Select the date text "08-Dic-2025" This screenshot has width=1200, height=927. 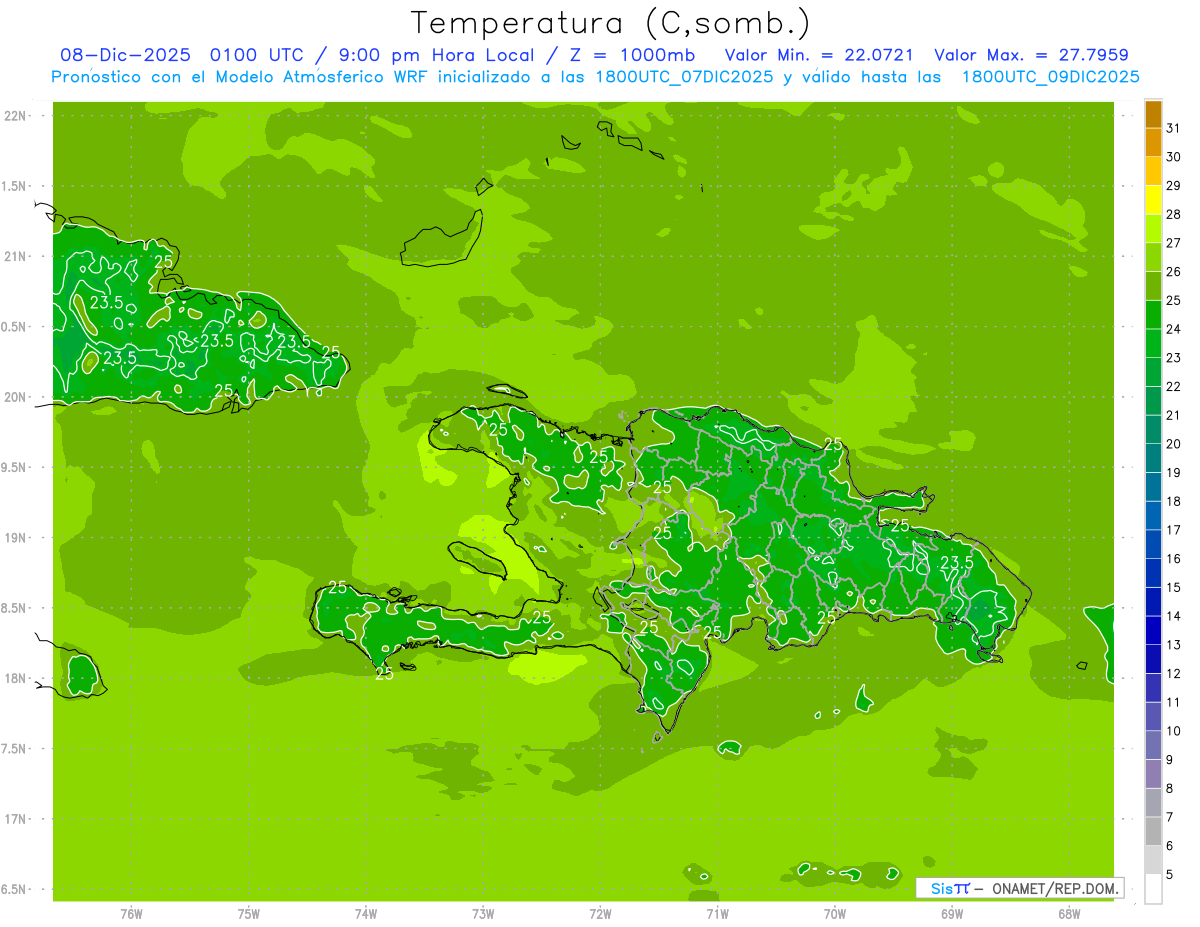click(127, 55)
